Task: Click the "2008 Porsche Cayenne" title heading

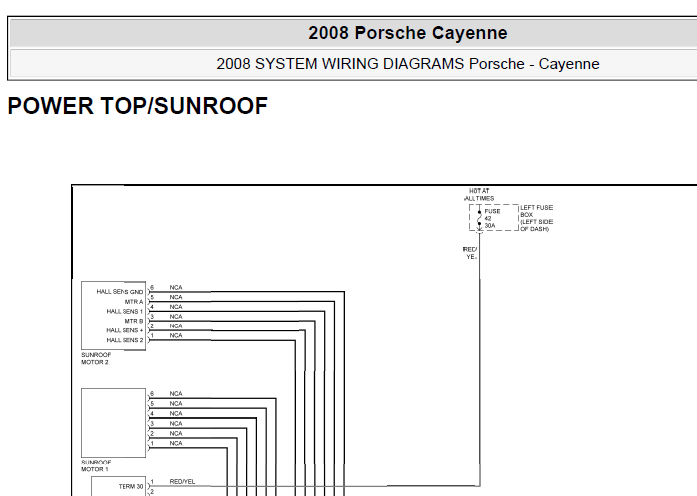Action: tap(408, 33)
